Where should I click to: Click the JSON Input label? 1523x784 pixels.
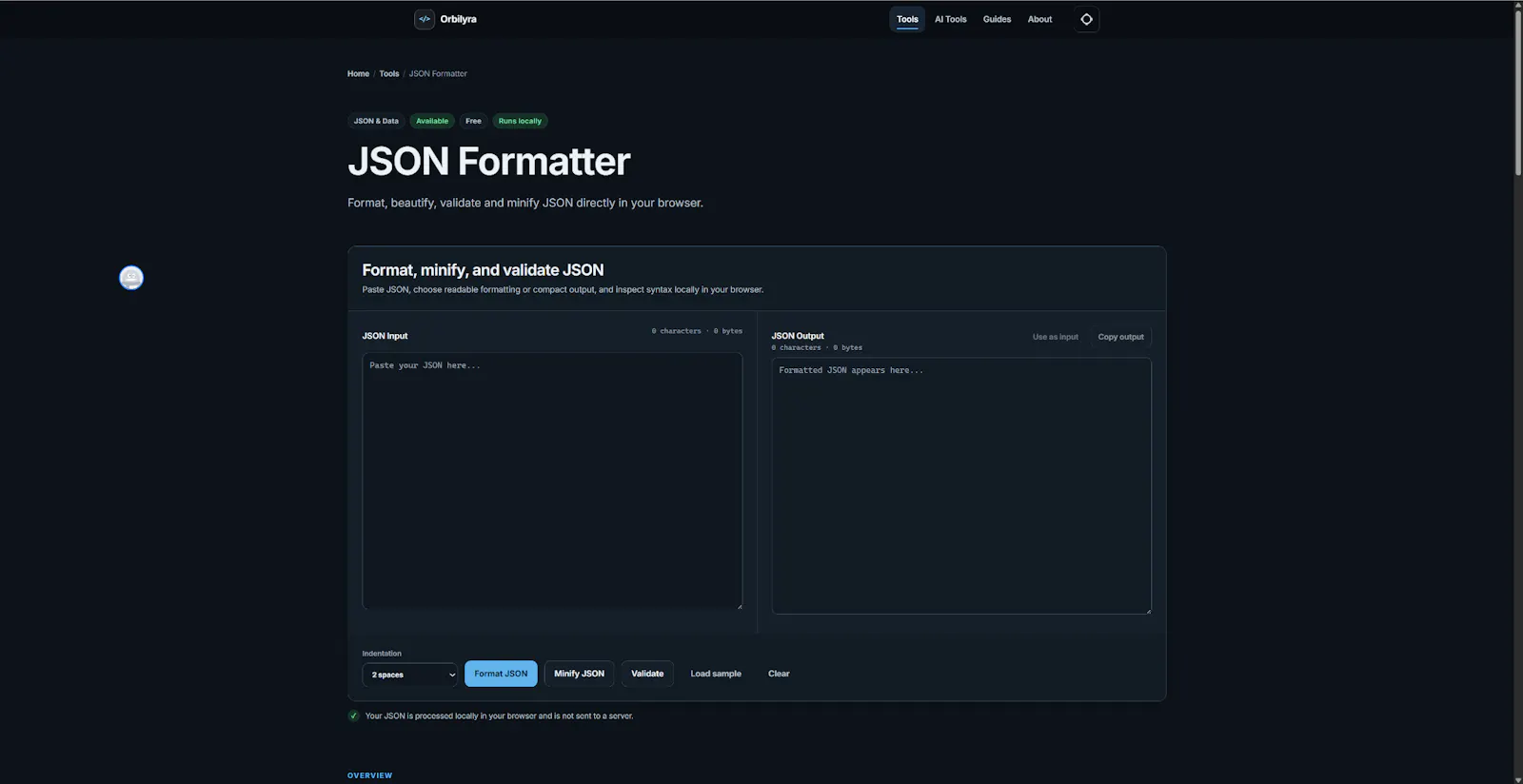pos(385,336)
